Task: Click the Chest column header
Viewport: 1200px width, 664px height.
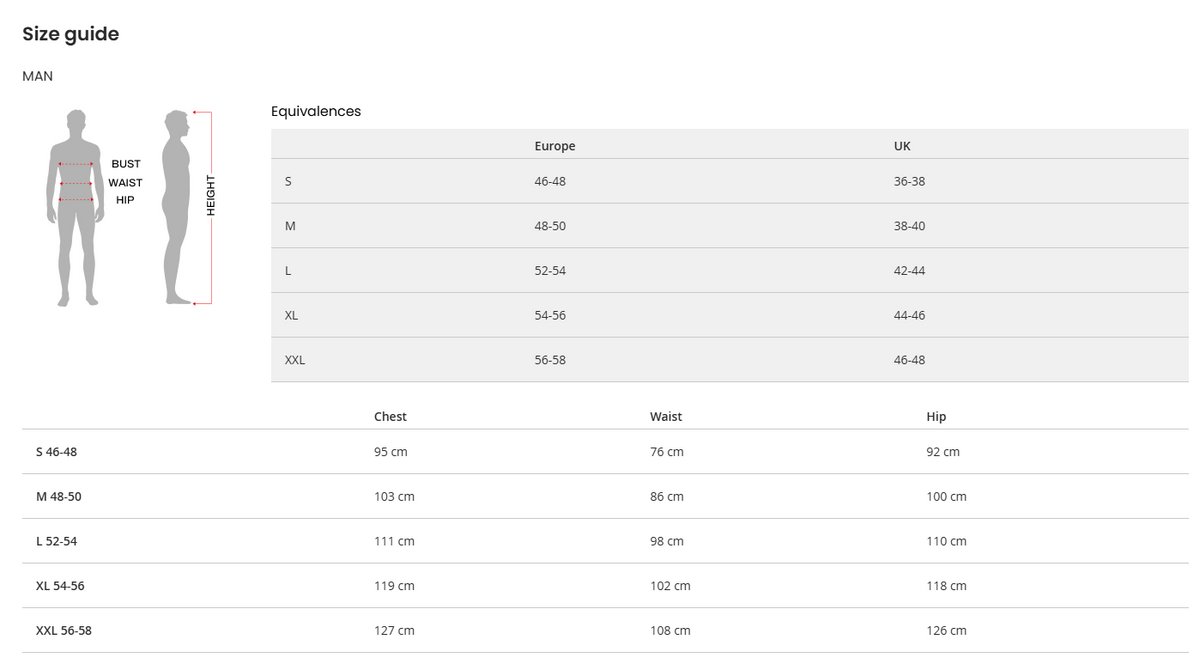Action: 390,417
